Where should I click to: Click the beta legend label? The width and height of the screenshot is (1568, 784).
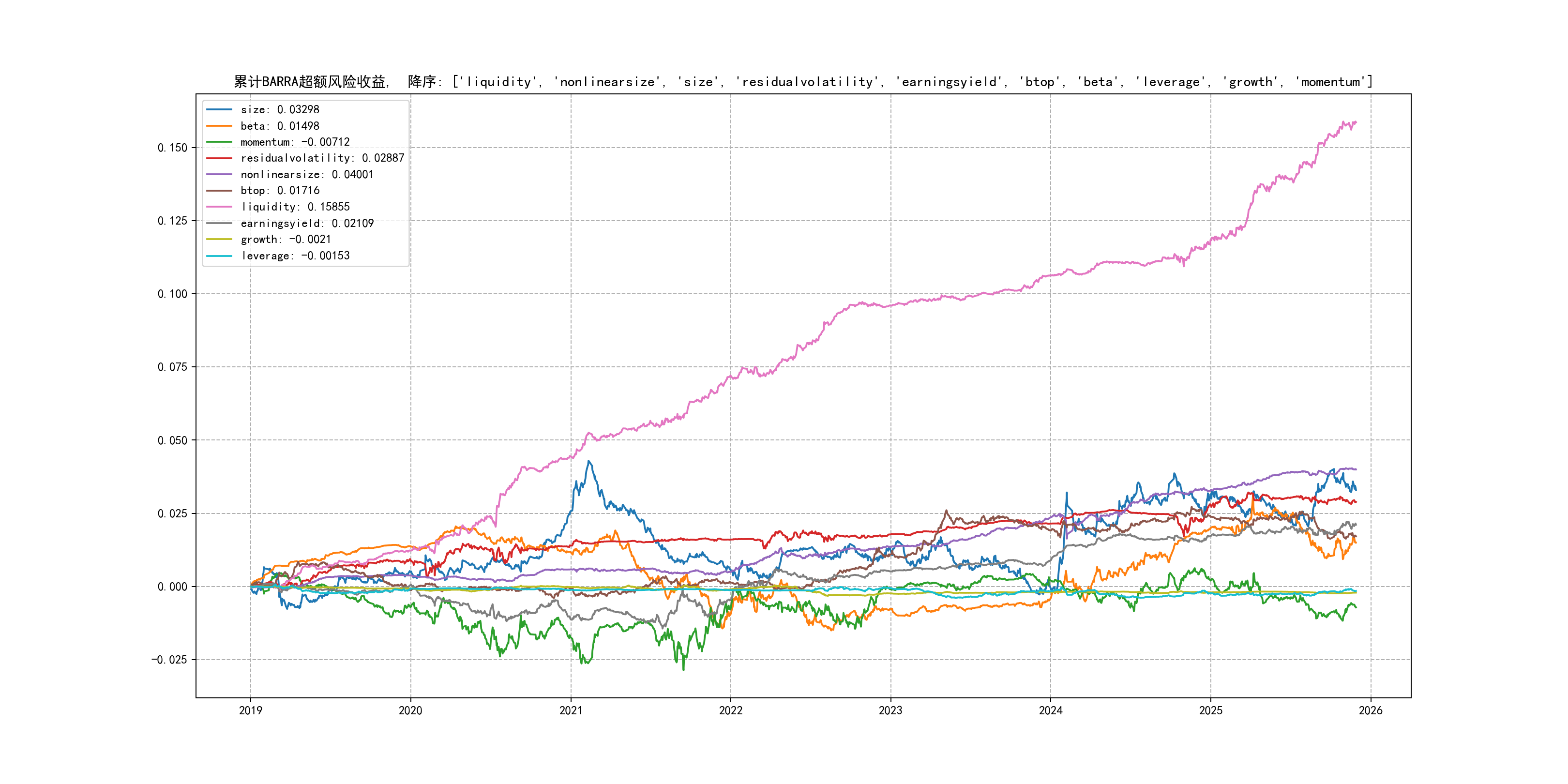pos(279,126)
